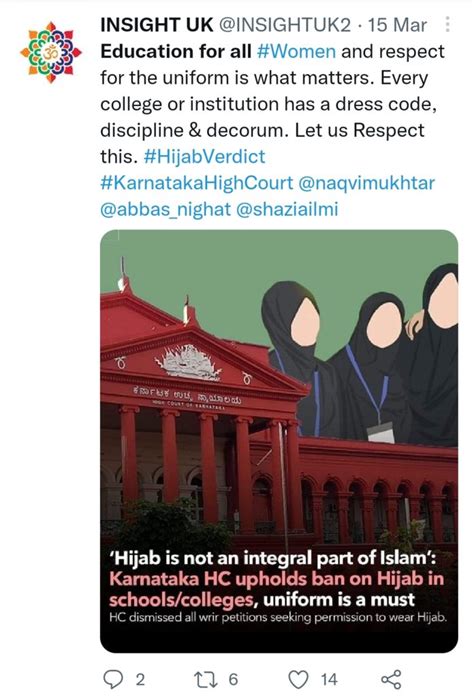Click the like count 14
474x697 pixels.
[x=329, y=680]
